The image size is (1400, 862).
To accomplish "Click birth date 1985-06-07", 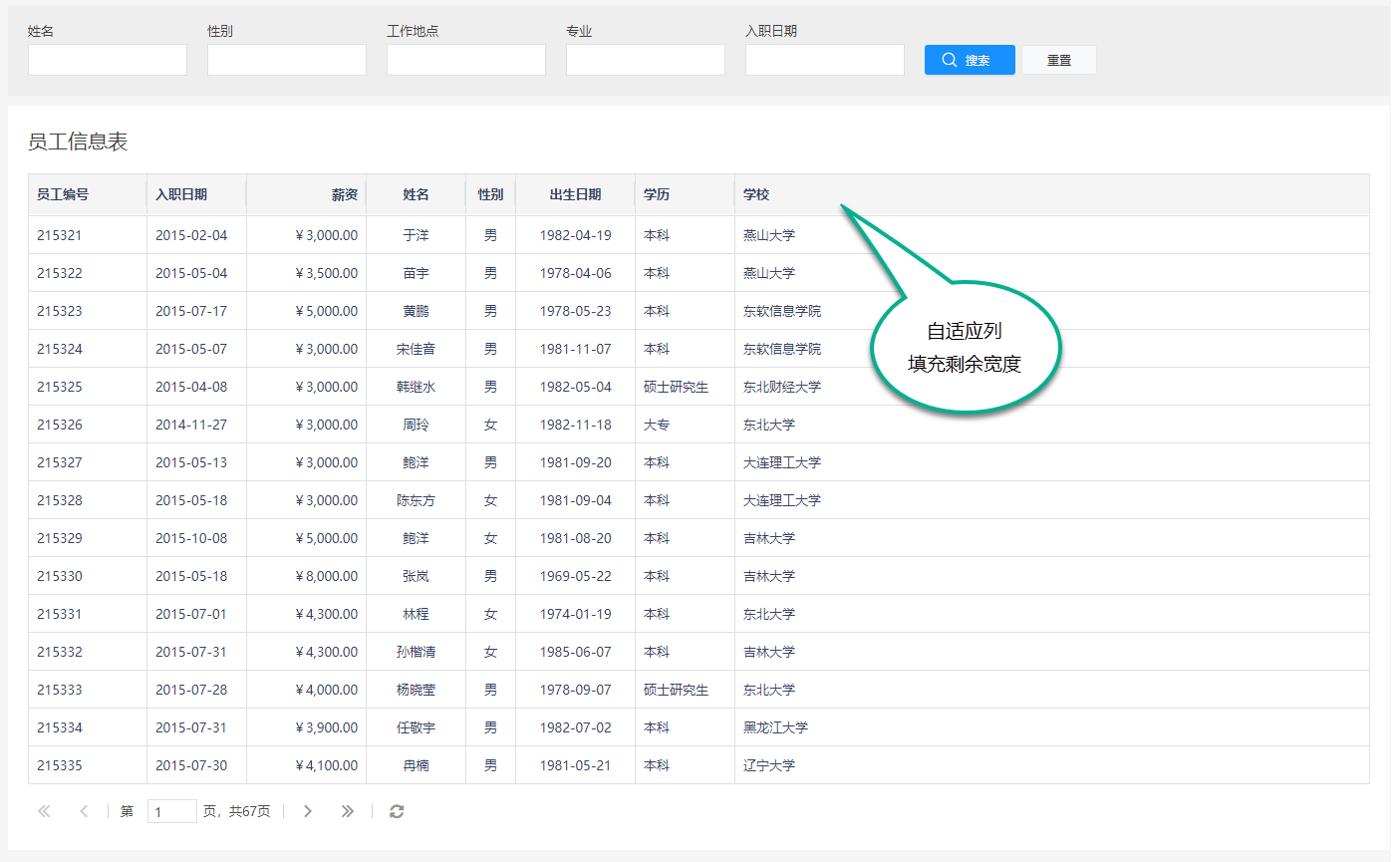I will click(x=576, y=652).
